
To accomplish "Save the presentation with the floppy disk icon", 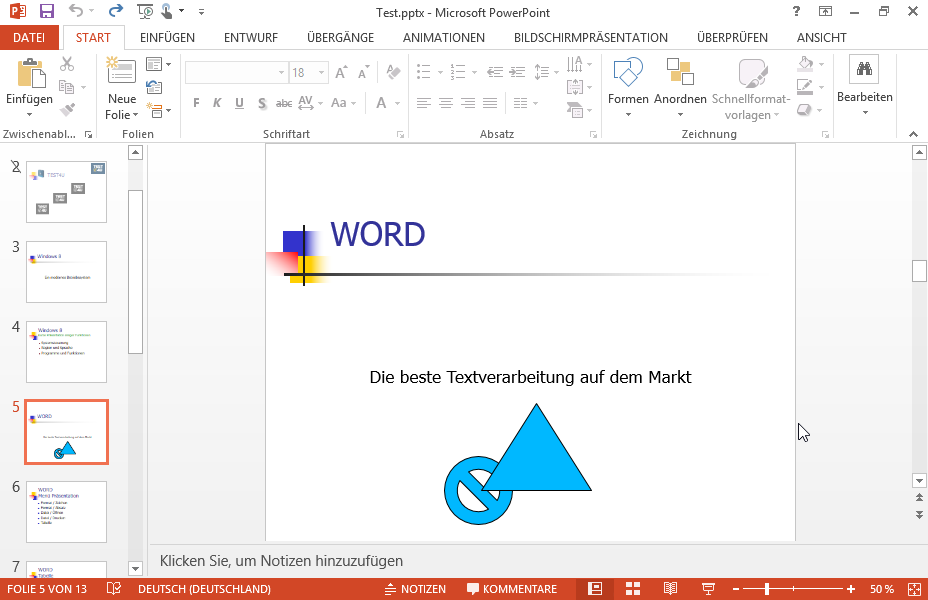I will [46, 11].
